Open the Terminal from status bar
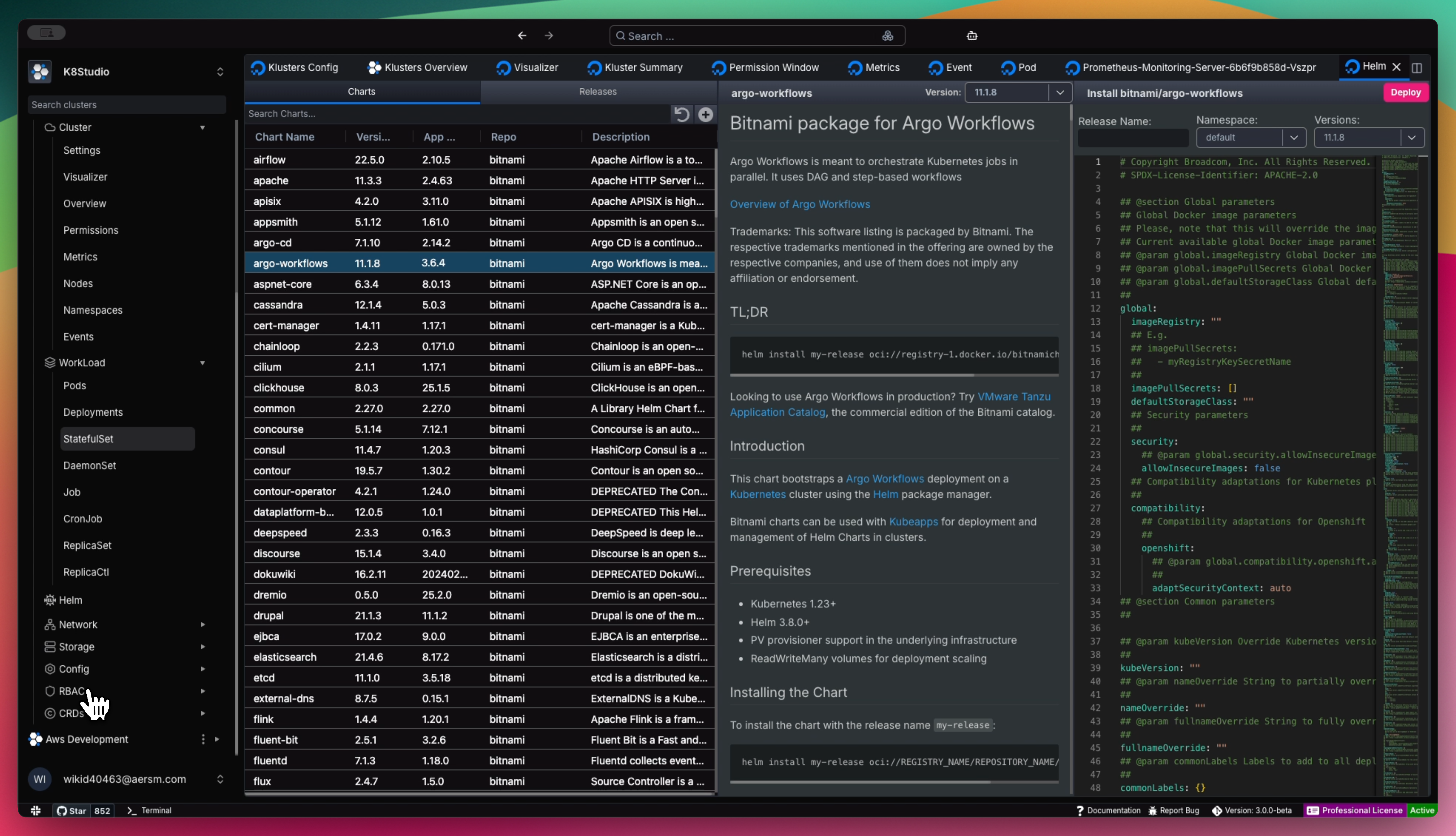The height and width of the screenshot is (836, 1456). [149, 811]
